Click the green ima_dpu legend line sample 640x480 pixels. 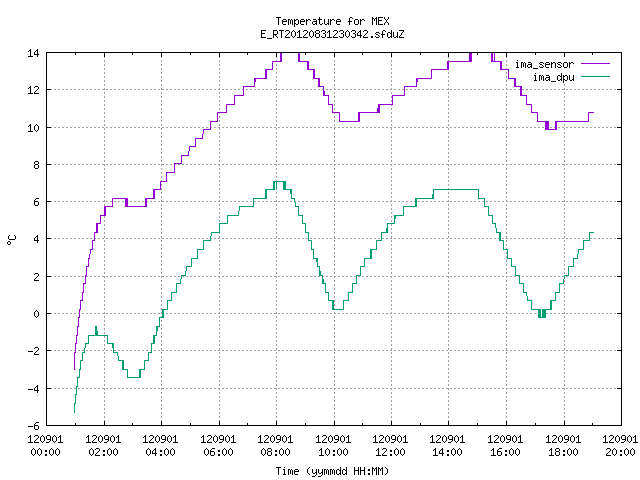596,76
